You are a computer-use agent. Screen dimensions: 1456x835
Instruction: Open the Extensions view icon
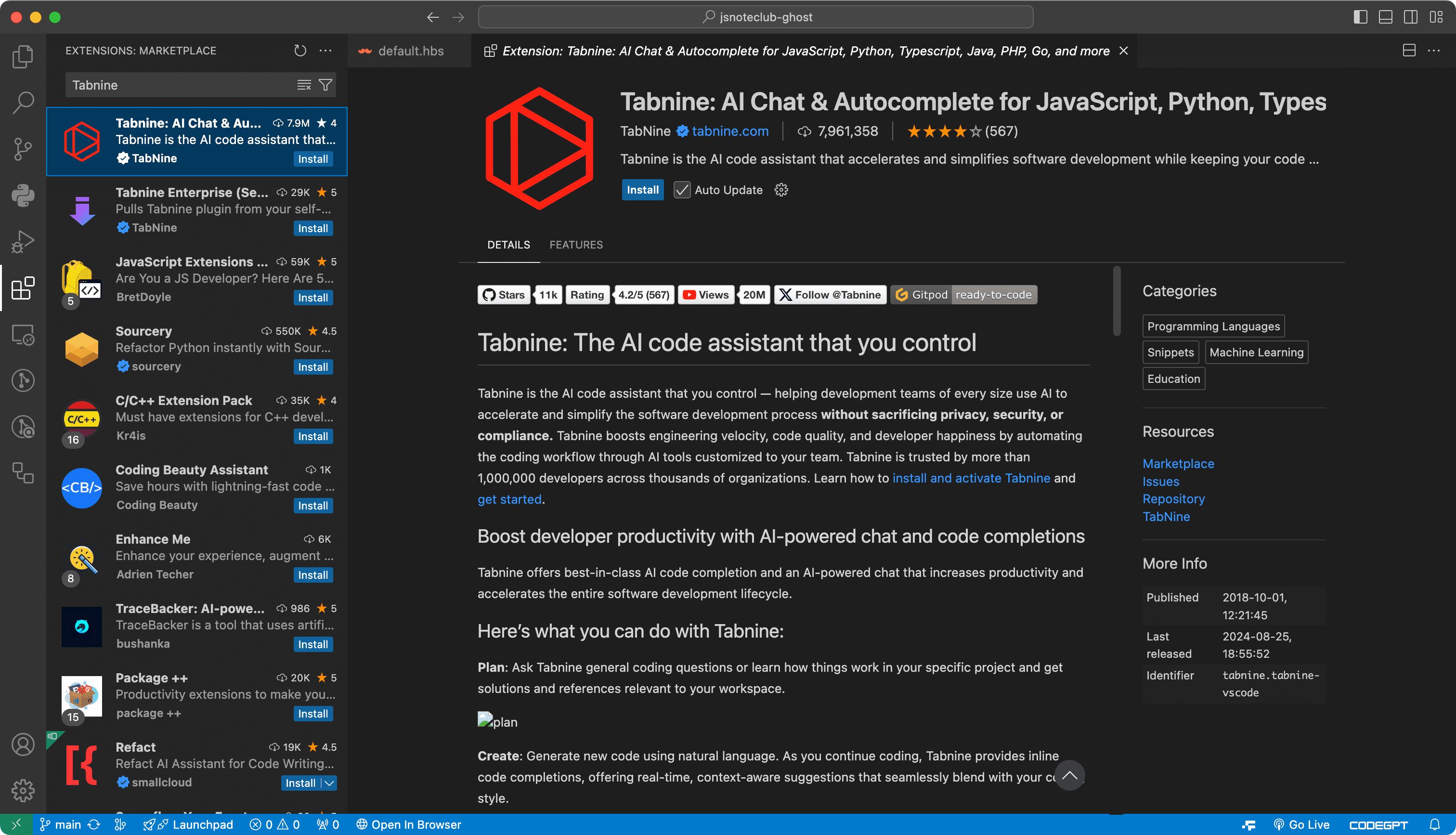coord(23,288)
